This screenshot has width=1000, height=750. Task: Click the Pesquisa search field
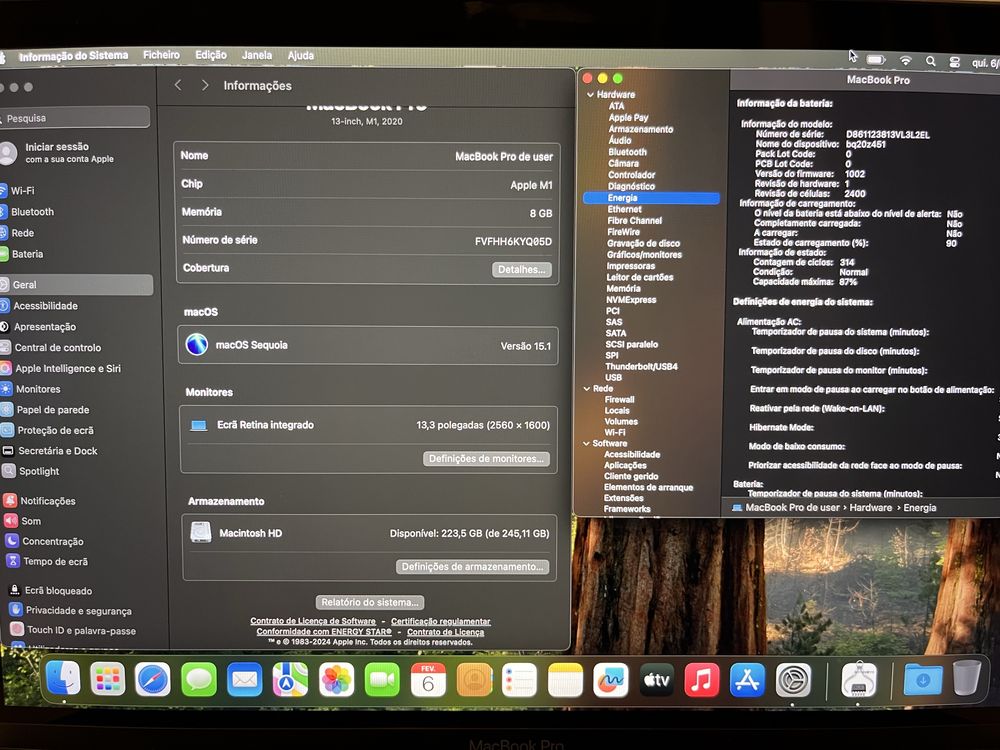[x=75, y=117]
